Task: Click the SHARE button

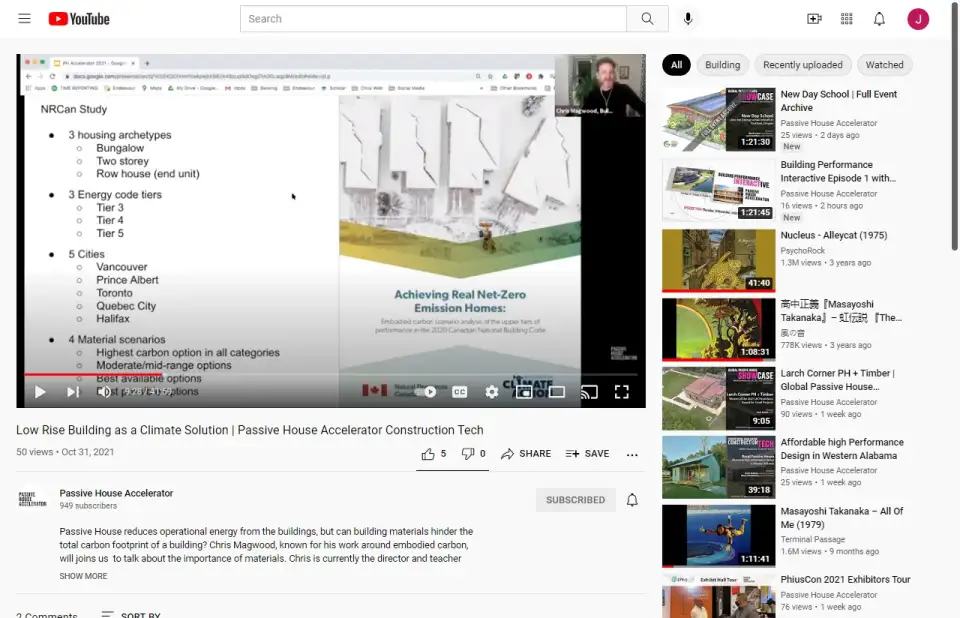Action: tap(526, 454)
